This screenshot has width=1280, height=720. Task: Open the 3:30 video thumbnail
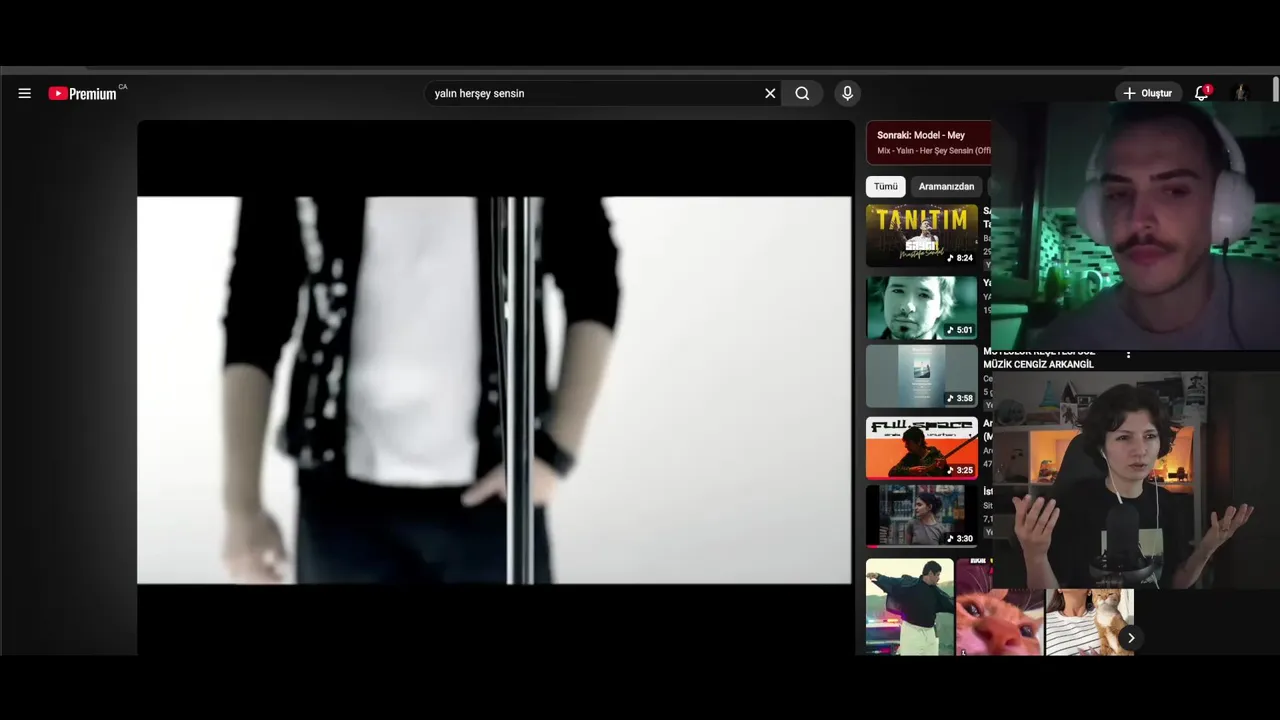pos(922,516)
